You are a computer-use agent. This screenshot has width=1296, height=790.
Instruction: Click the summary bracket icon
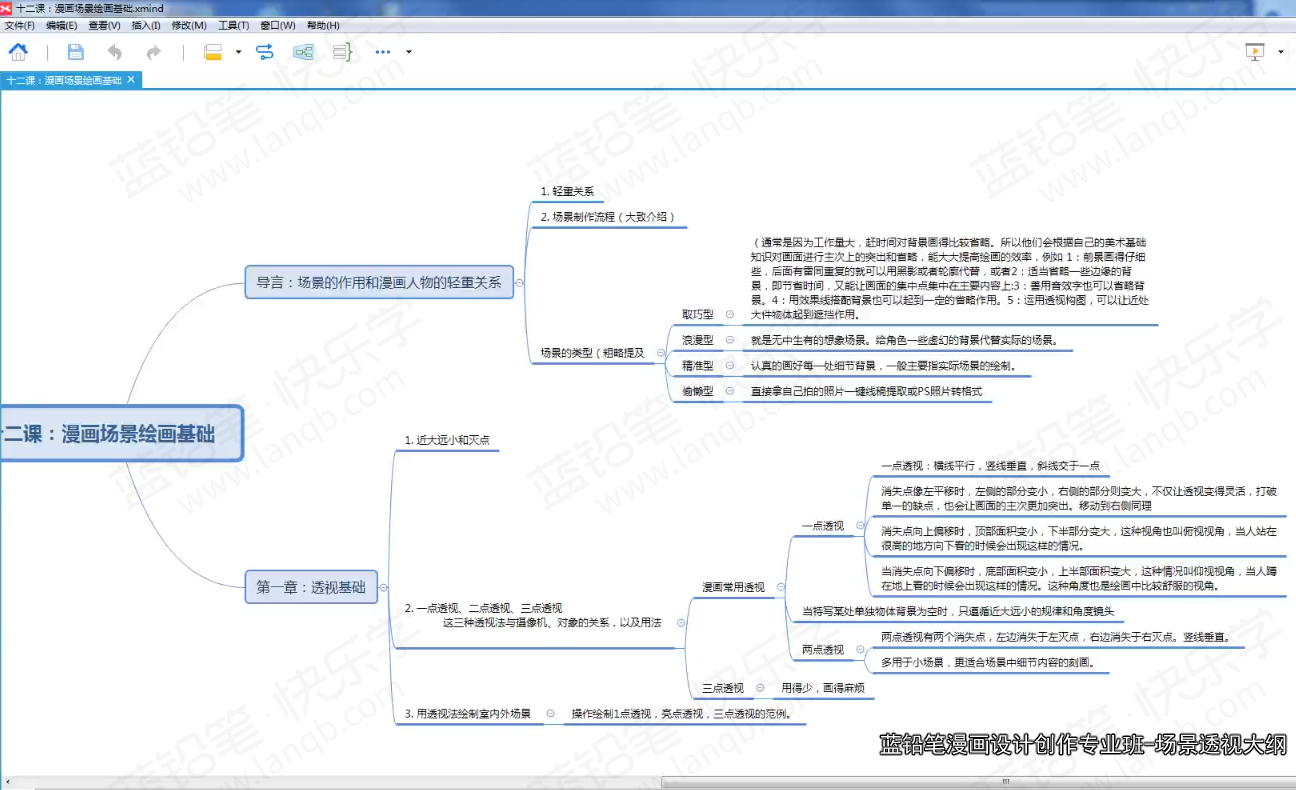coord(342,52)
